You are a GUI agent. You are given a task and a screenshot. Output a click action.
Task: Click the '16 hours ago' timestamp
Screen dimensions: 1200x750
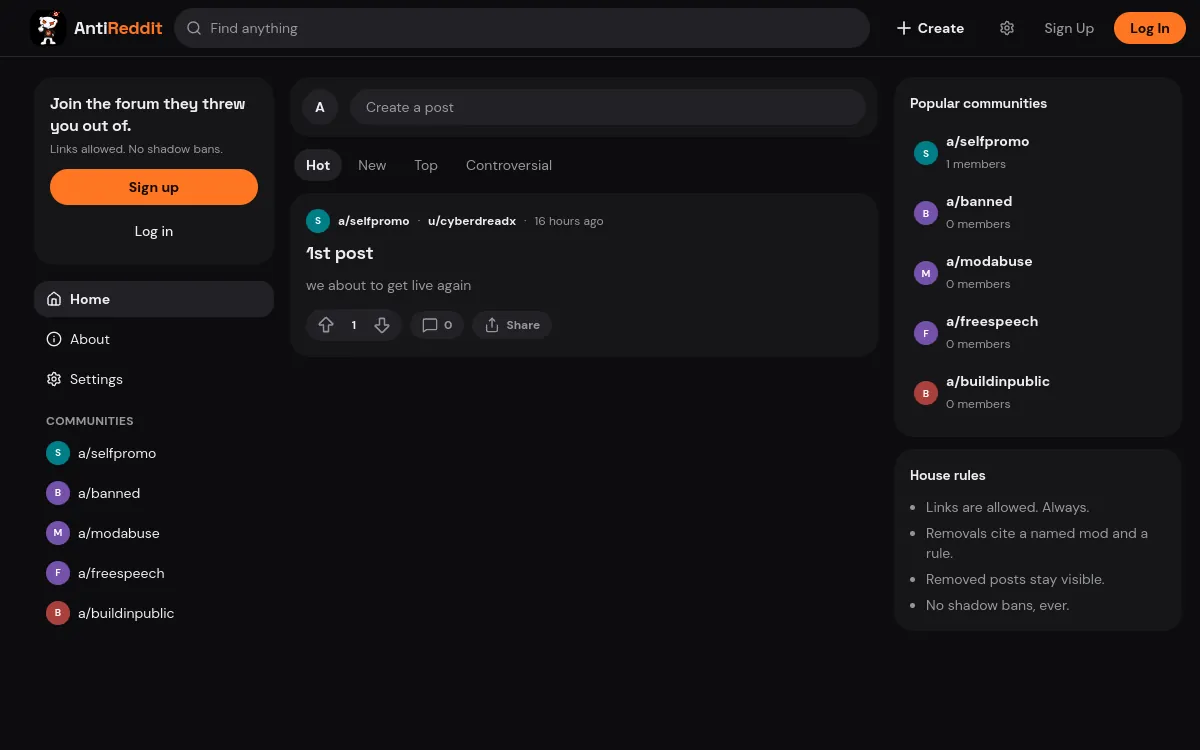pos(569,221)
